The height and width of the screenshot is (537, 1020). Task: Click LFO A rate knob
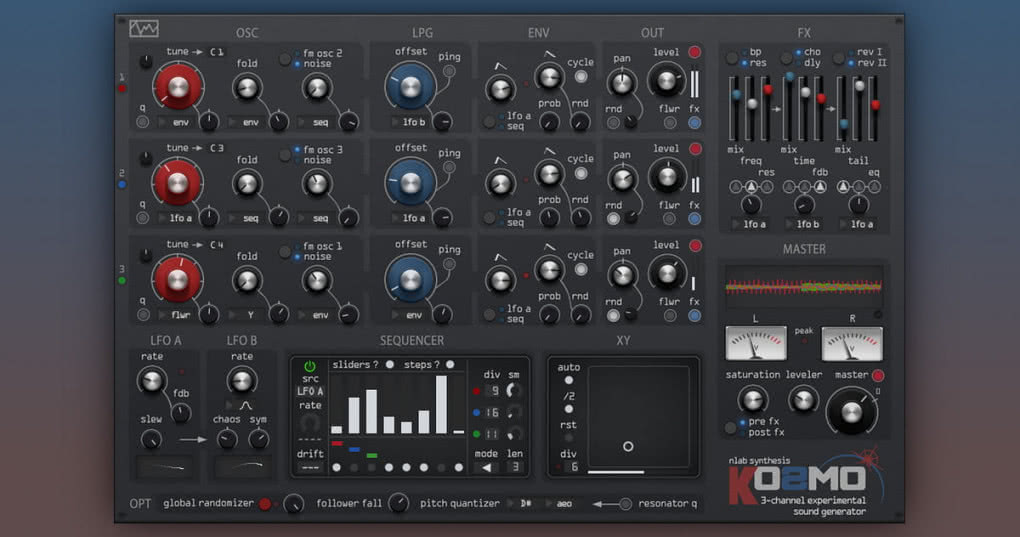pyautogui.click(x=152, y=380)
